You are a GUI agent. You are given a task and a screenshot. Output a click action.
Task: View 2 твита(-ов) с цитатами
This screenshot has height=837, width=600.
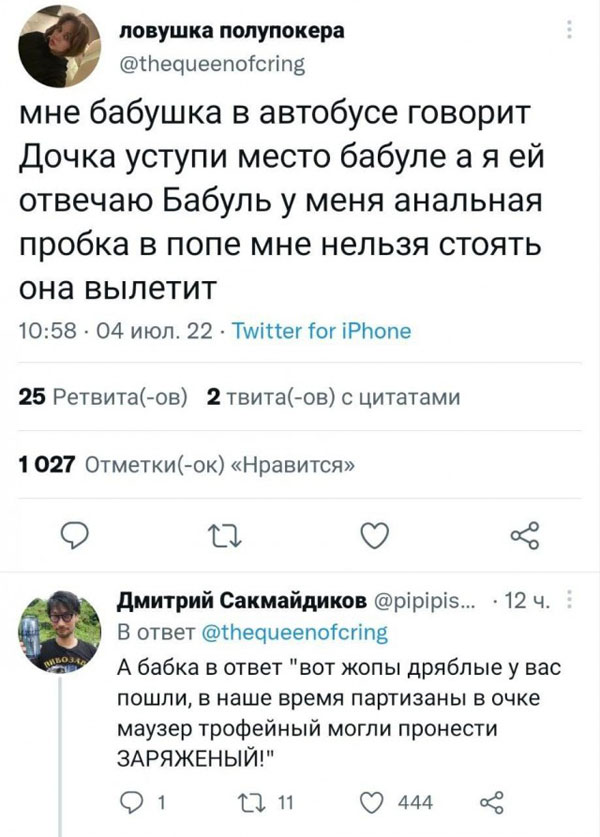point(333,397)
